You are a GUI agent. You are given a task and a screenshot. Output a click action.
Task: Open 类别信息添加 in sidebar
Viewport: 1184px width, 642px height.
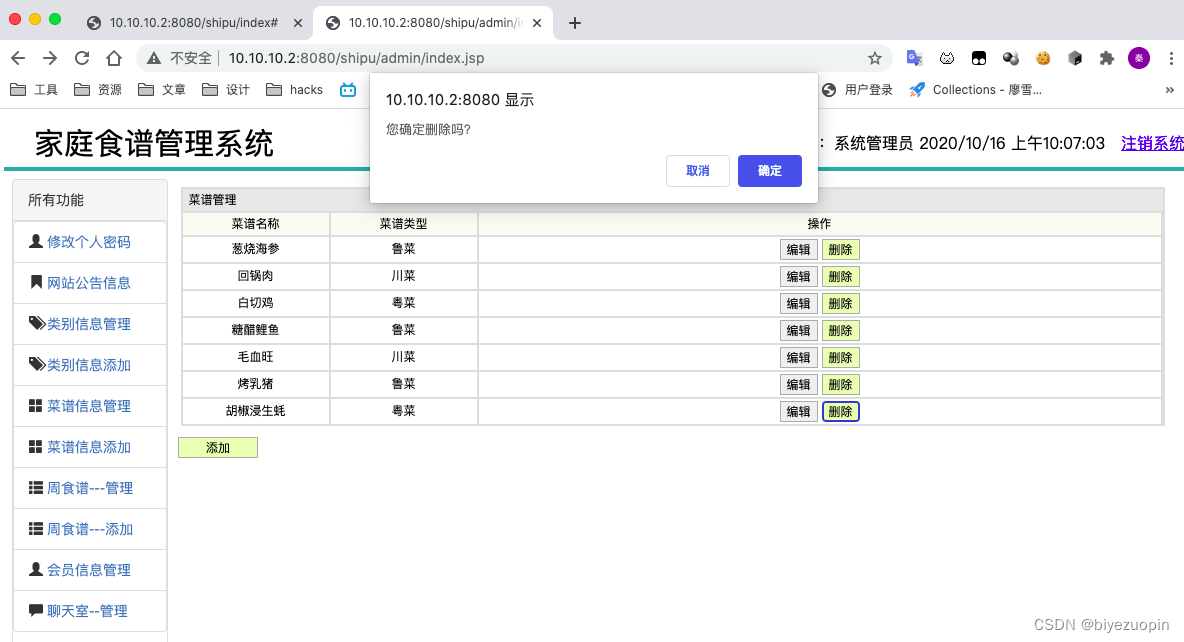tap(90, 365)
